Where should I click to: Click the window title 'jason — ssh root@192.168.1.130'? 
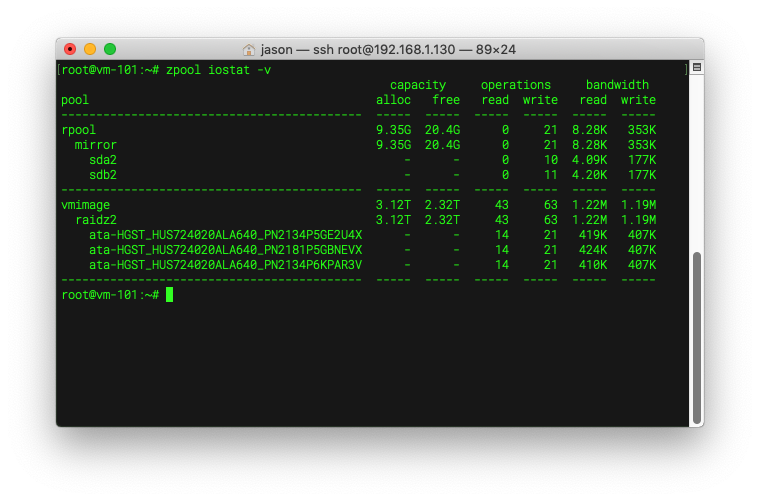[358, 49]
